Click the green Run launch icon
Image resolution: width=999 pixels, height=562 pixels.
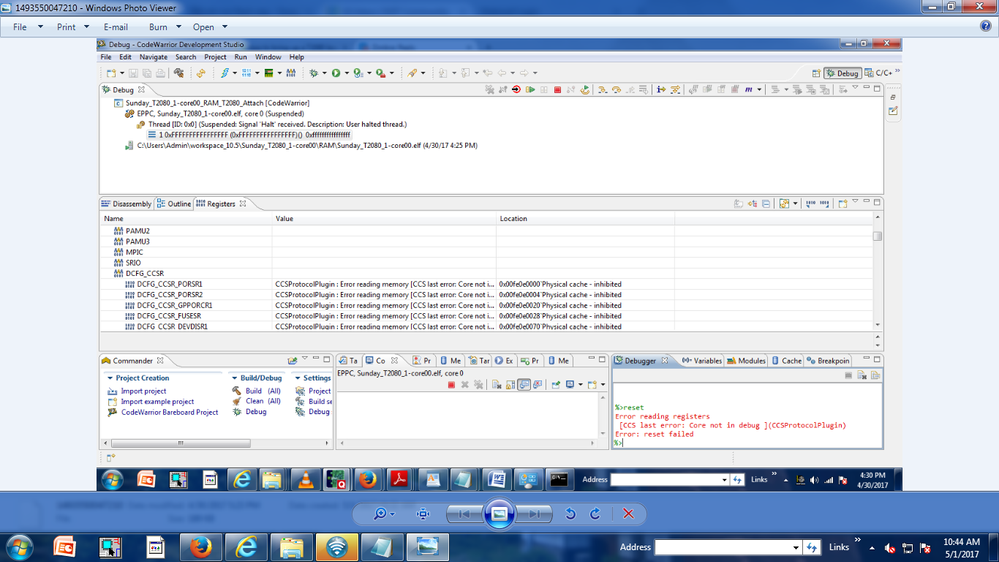(x=336, y=73)
